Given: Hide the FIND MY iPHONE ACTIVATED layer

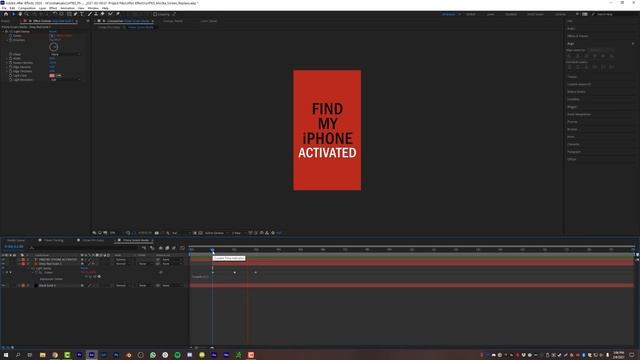Looking at the screenshot, I should click(3, 260).
